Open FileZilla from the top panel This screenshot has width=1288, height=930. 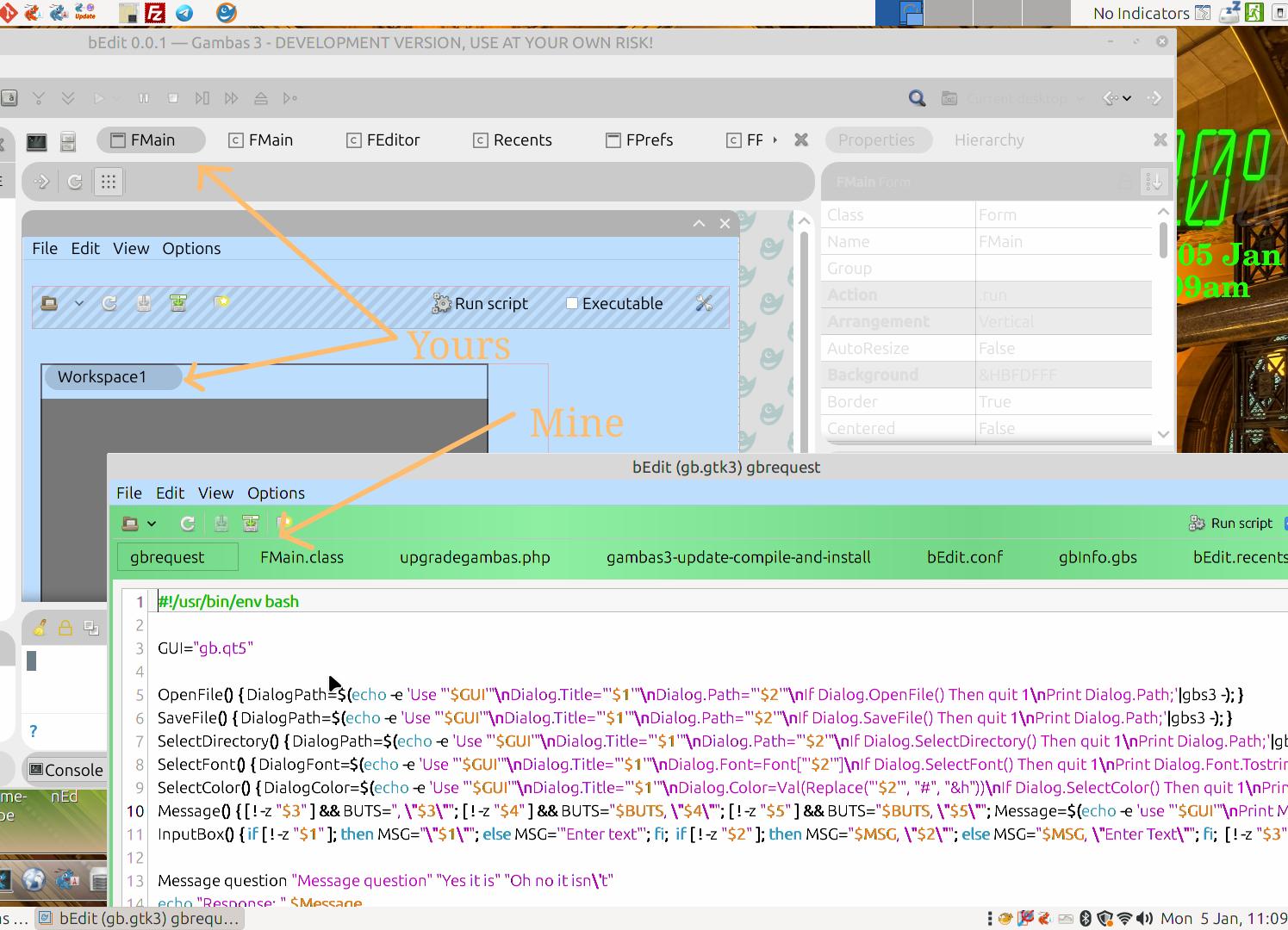tap(155, 12)
